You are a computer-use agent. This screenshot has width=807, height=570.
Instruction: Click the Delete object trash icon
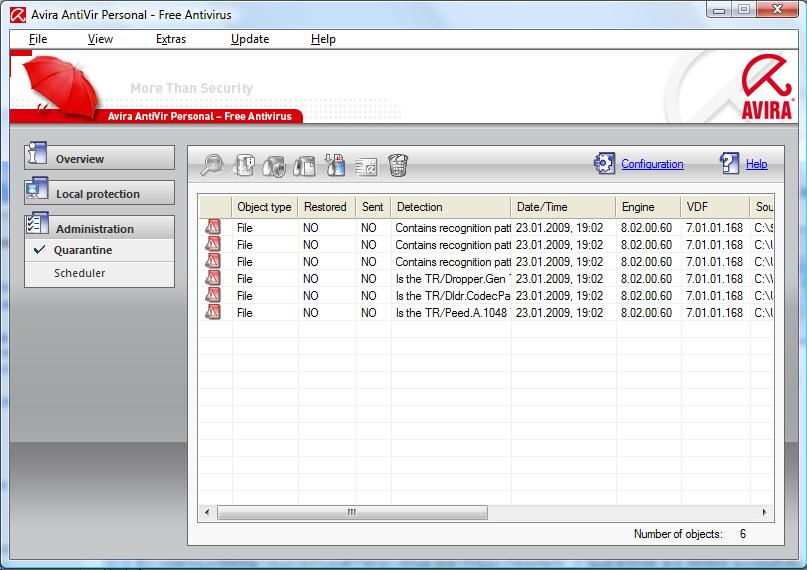pos(398,165)
